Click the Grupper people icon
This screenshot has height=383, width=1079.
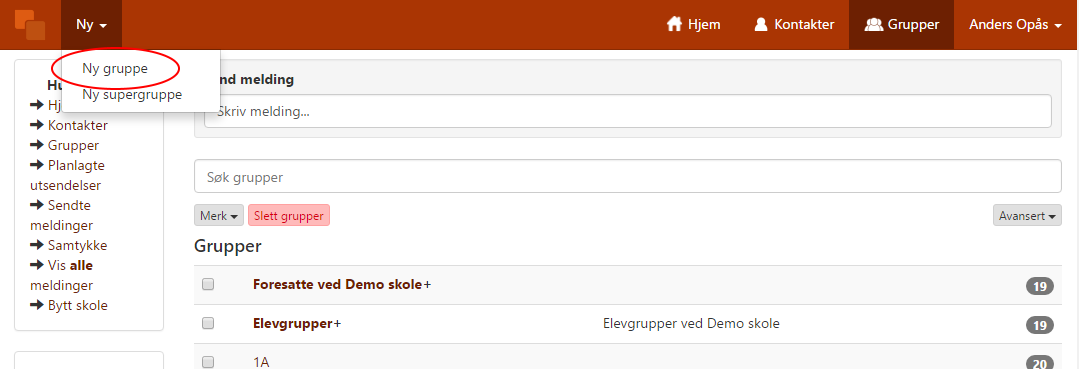coord(873,25)
